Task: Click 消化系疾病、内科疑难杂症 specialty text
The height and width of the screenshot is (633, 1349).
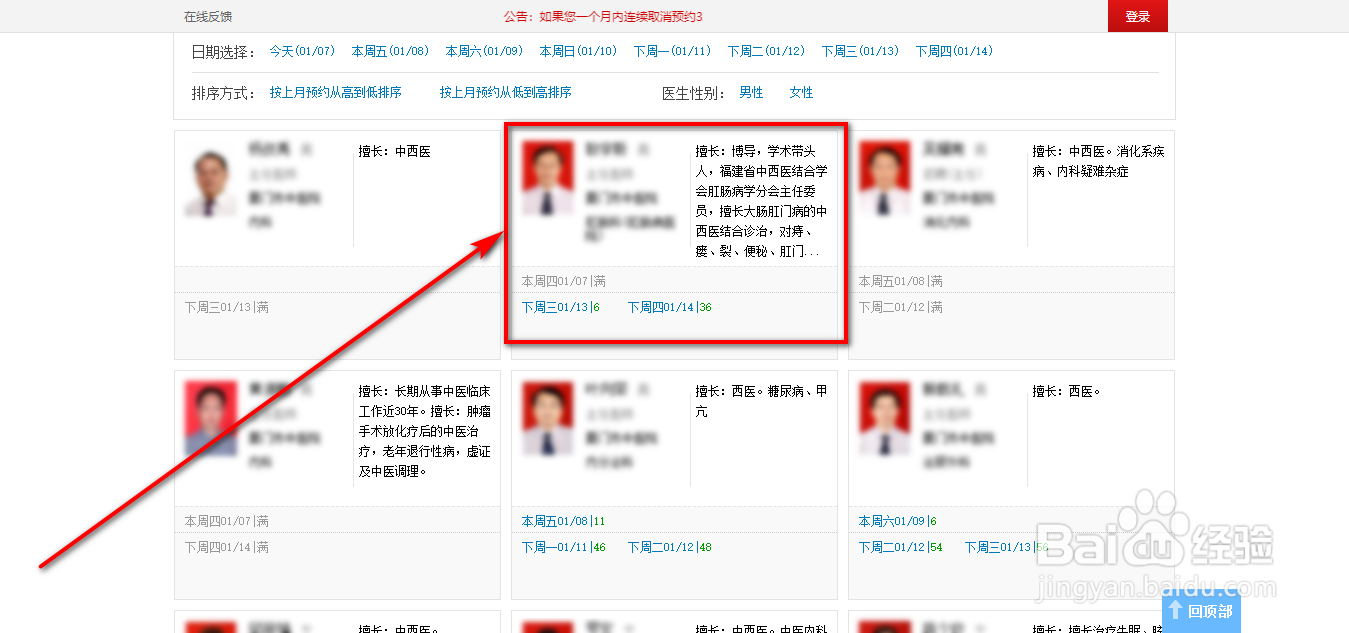Action: coord(1099,162)
